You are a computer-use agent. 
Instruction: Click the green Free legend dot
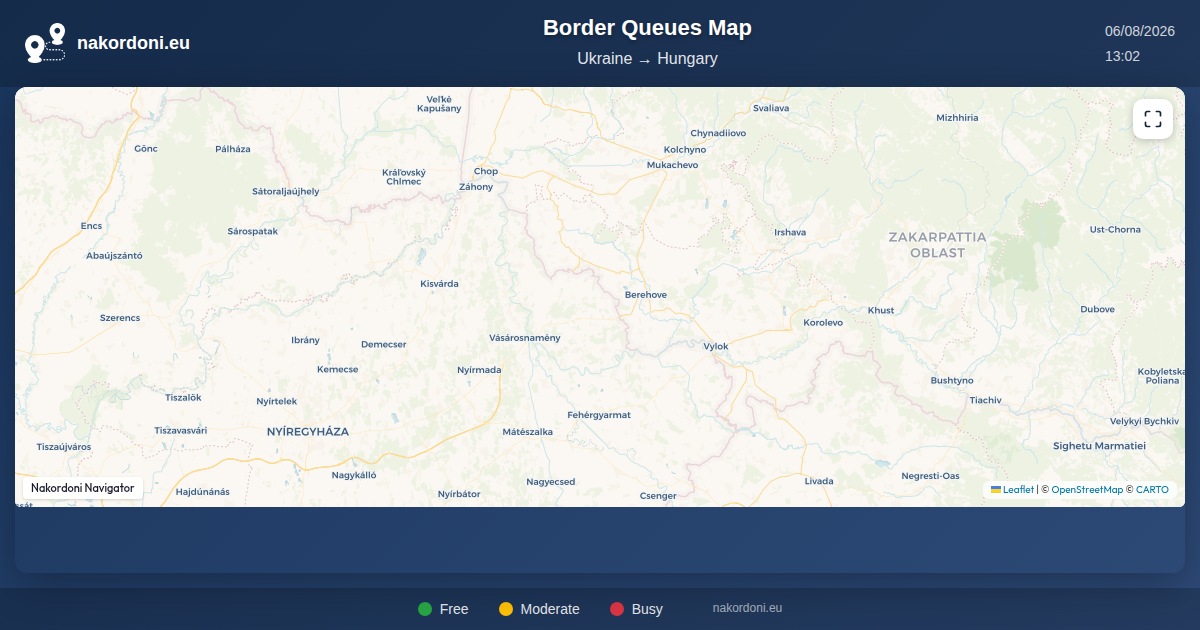425,609
